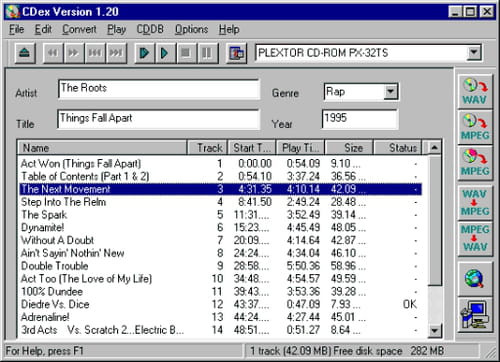Click the track list scroll down arrow
The height and width of the screenshot is (362, 500).
coord(434,330)
